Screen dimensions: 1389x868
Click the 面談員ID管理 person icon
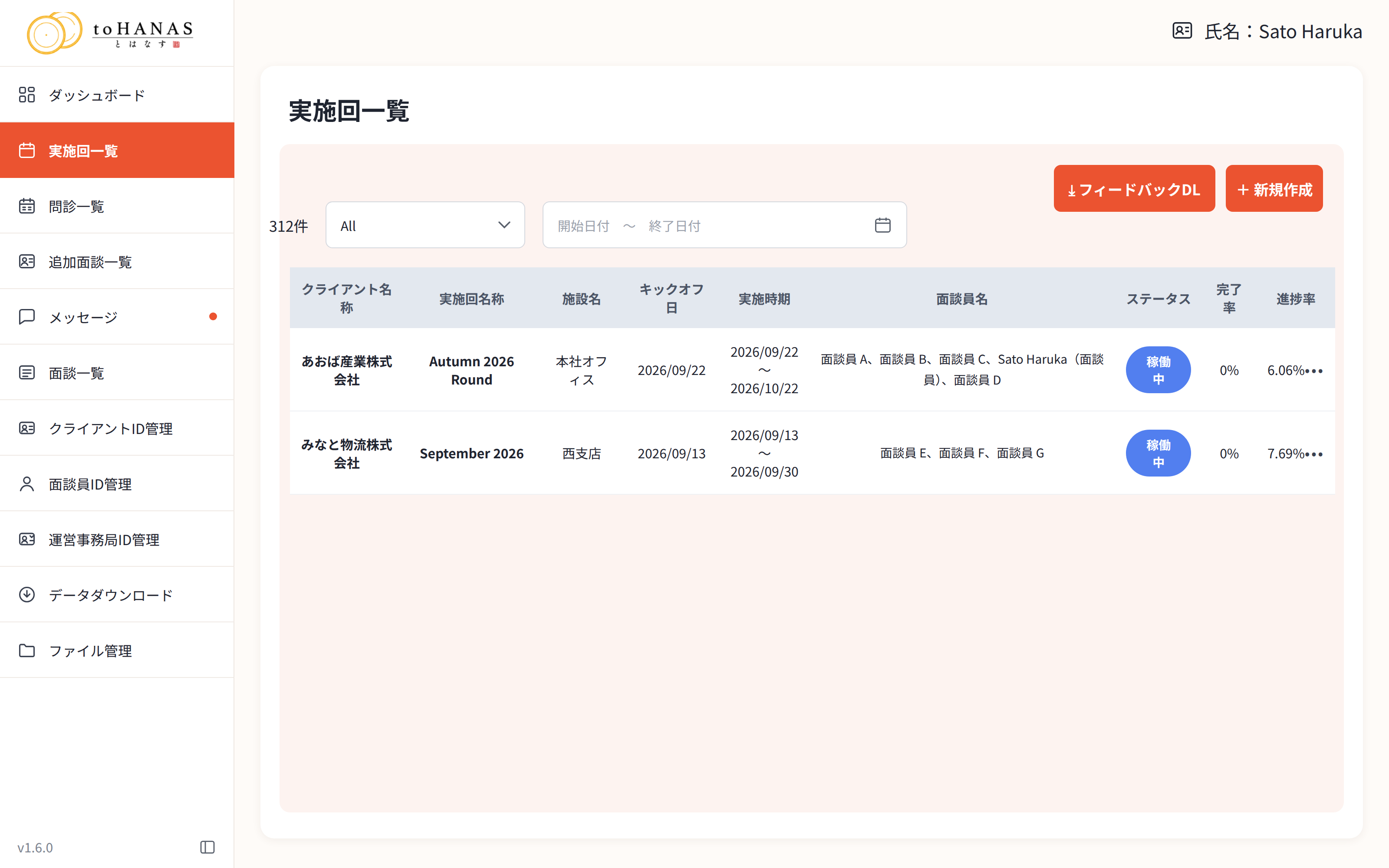pos(27,484)
